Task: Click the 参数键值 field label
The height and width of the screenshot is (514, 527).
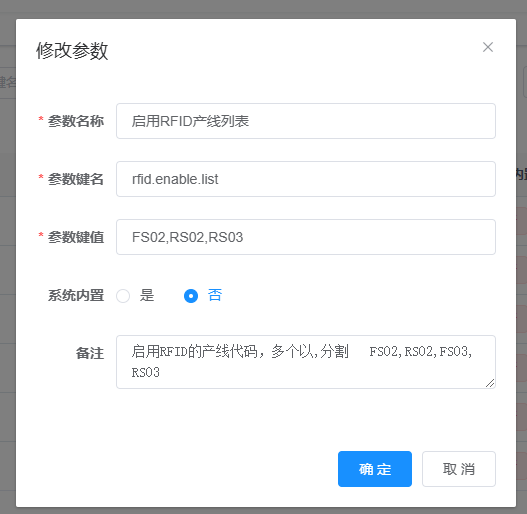Action: [76, 237]
